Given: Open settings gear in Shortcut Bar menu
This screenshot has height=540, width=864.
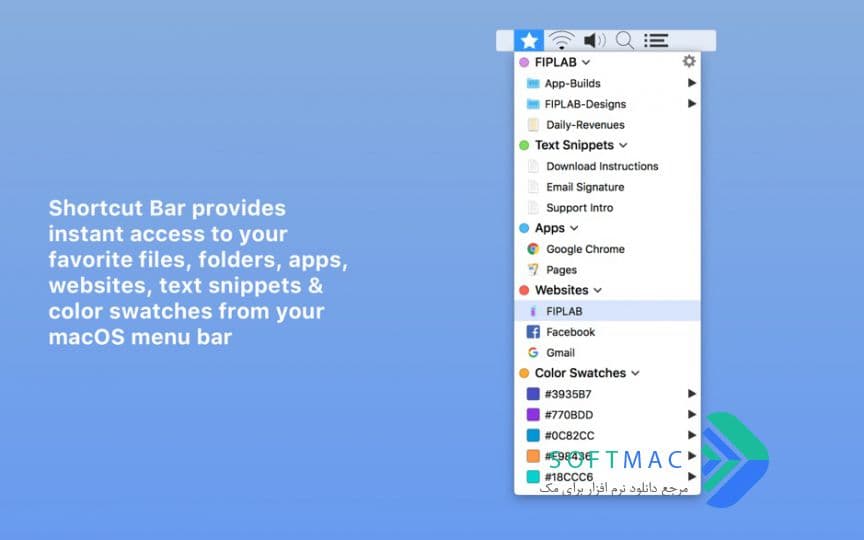Looking at the screenshot, I should tap(689, 61).
